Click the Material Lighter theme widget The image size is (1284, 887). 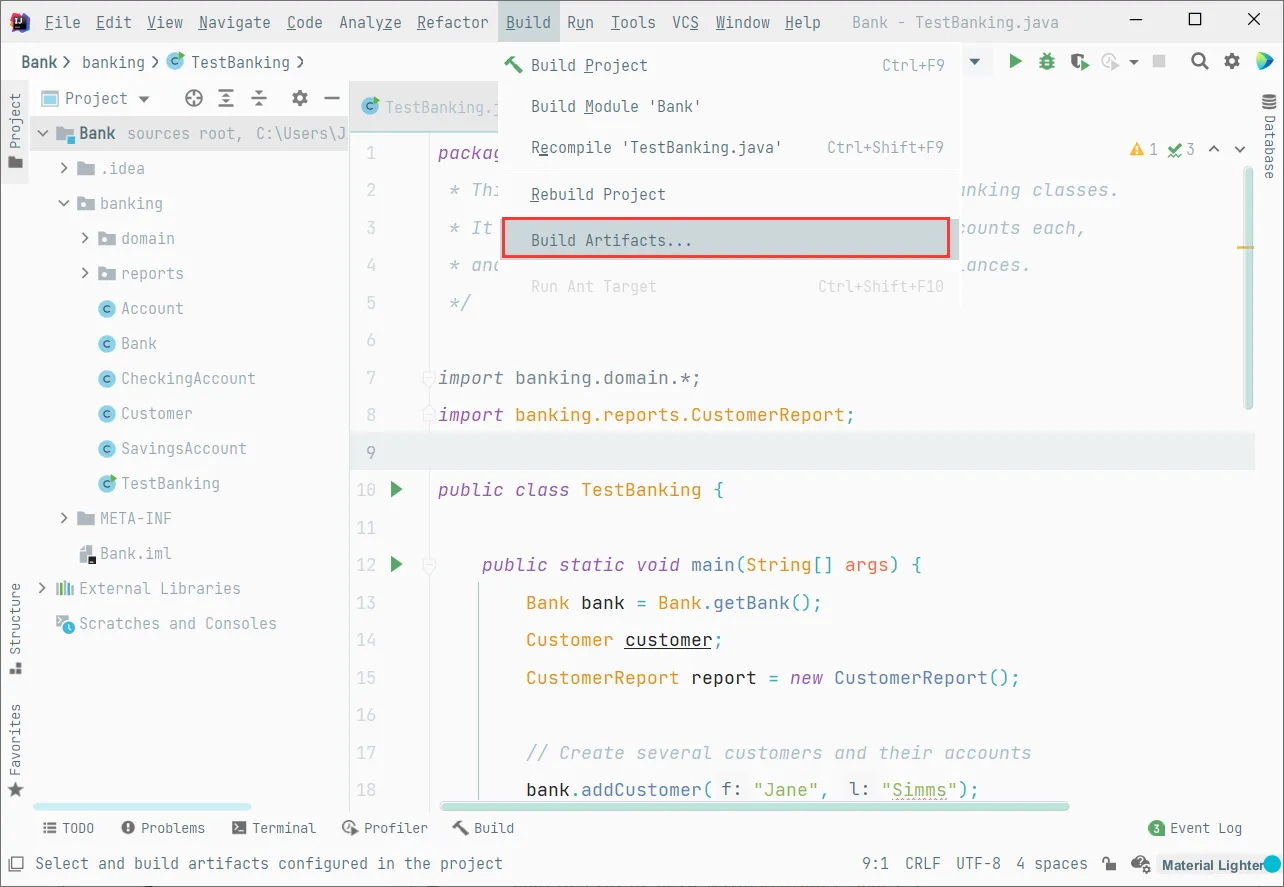[1220, 864]
